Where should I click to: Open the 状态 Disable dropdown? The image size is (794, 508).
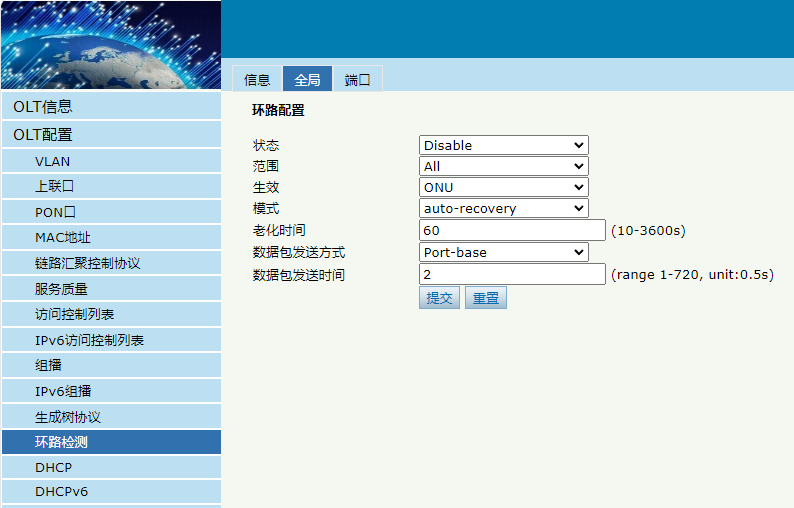(503, 145)
